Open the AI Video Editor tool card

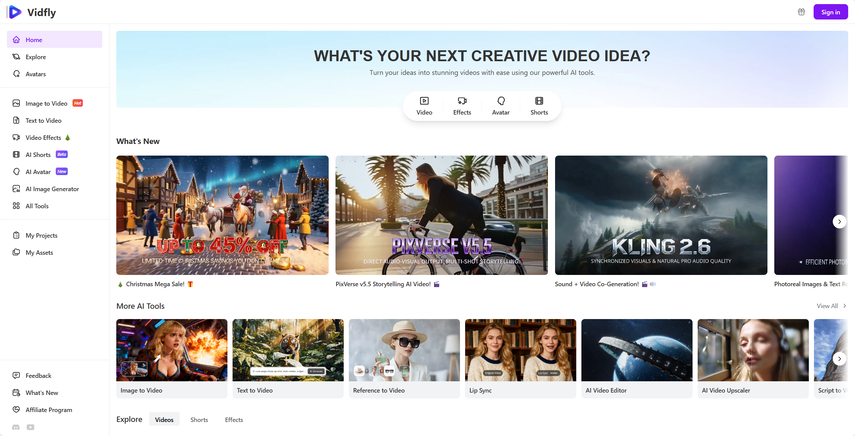point(637,358)
